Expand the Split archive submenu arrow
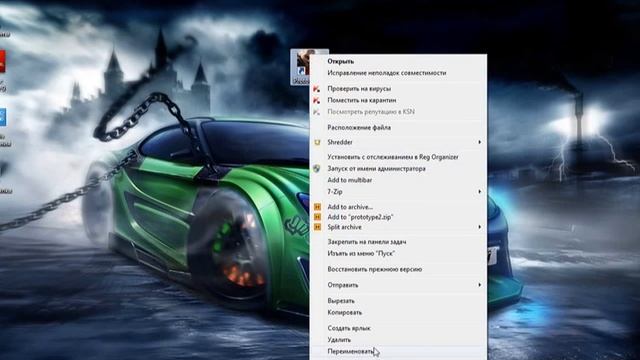The width and height of the screenshot is (640, 360). point(480,227)
